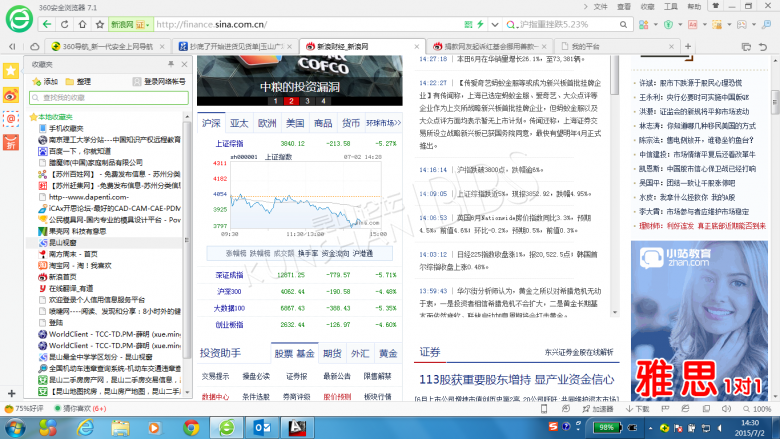Open the Windows Start menu
The height and width of the screenshot is (439, 780).
(14, 428)
